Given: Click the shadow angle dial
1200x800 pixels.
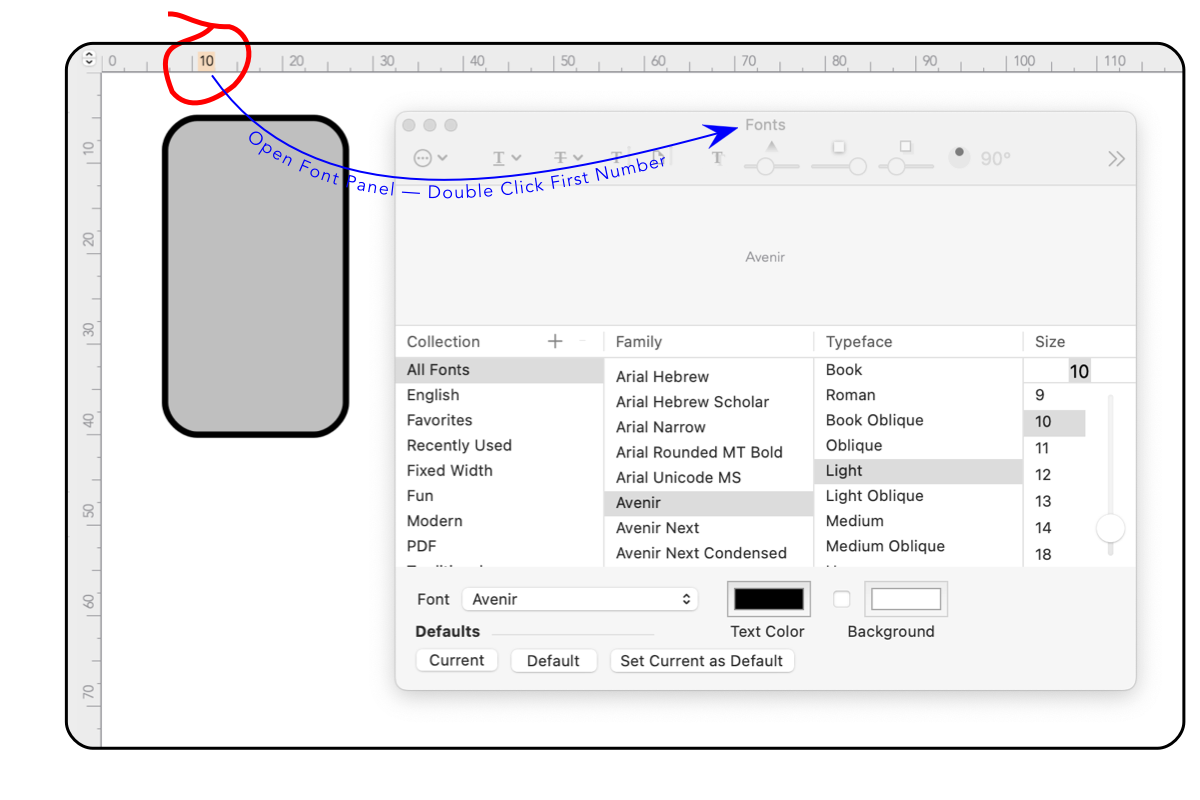Looking at the screenshot, I should pos(959,158).
